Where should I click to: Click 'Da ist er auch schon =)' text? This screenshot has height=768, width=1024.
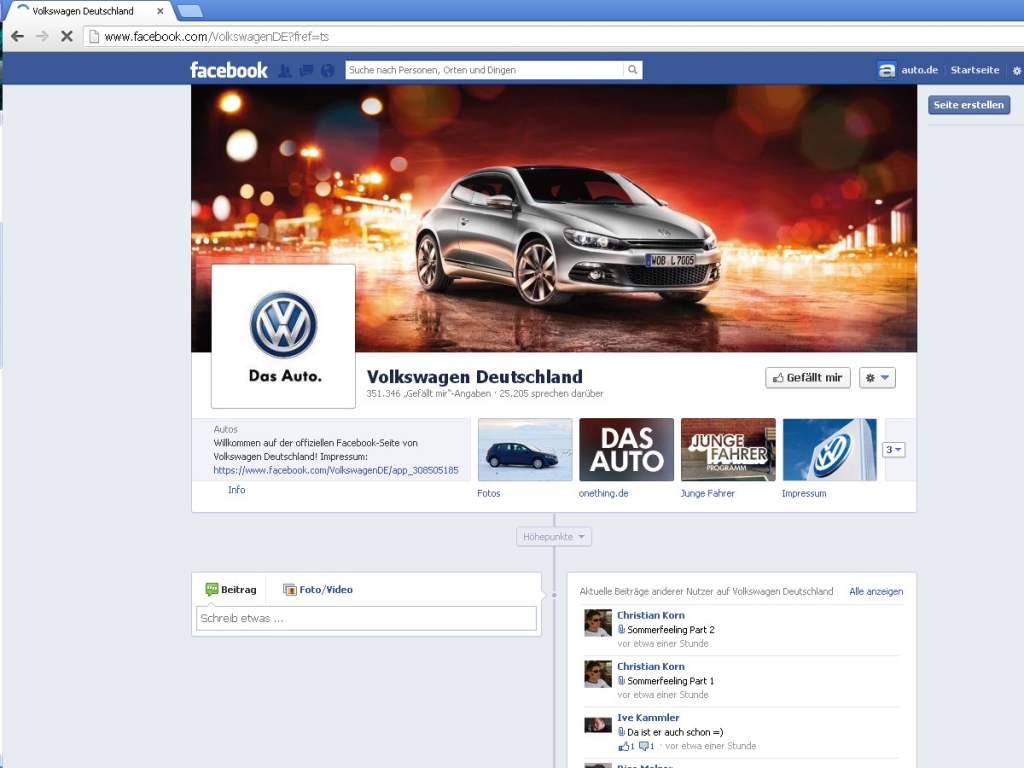tap(675, 732)
